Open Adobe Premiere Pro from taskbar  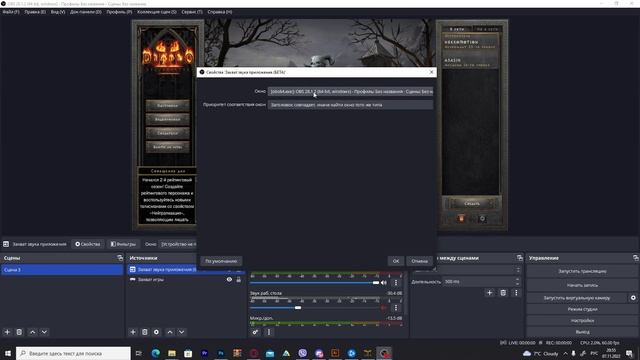pyautogui.click(x=204, y=353)
